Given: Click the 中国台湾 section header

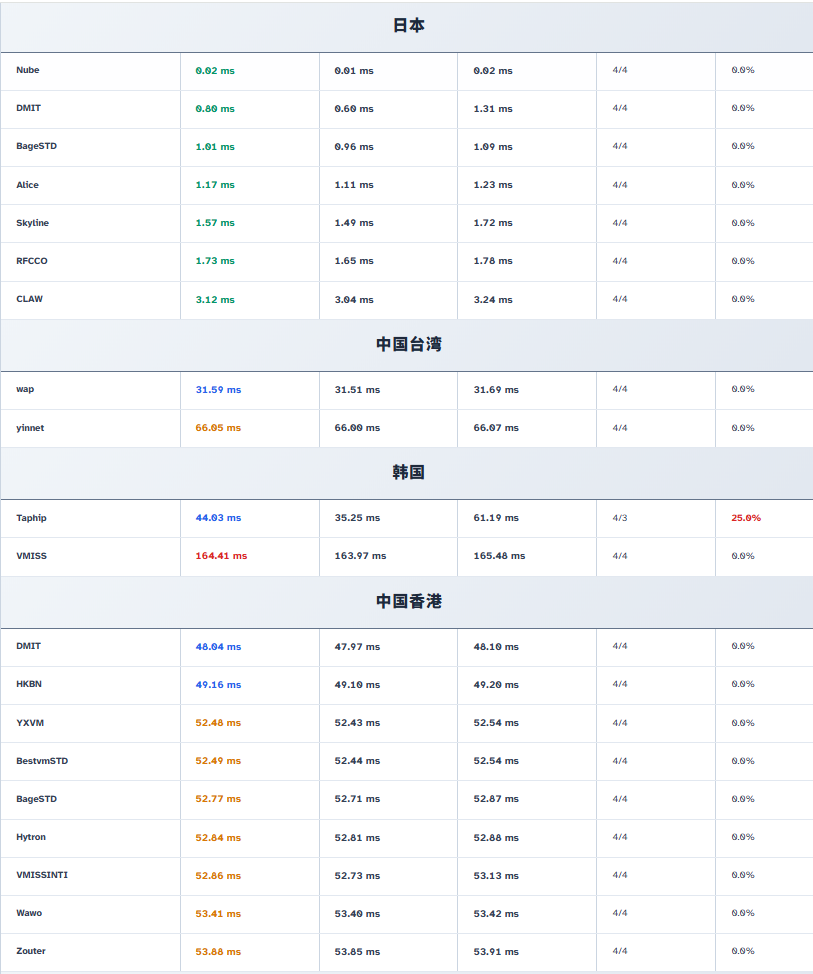Looking at the screenshot, I should pos(408,345).
